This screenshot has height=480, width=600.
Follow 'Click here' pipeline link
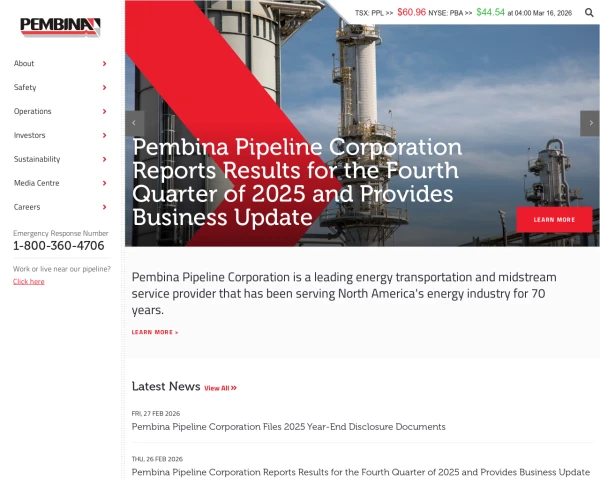(x=29, y=282)
